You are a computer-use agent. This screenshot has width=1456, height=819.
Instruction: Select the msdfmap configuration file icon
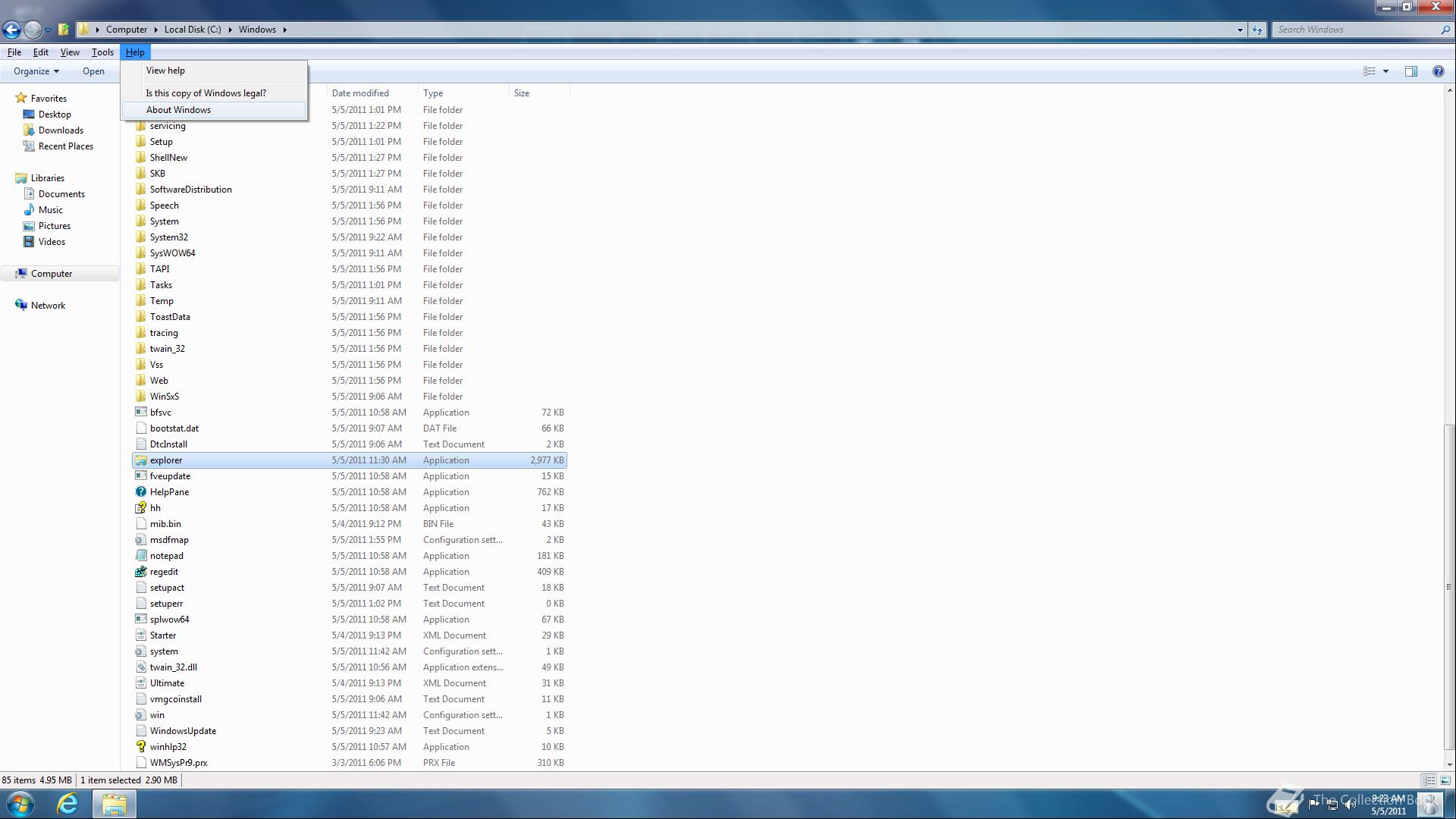click(x=140, y=540)
